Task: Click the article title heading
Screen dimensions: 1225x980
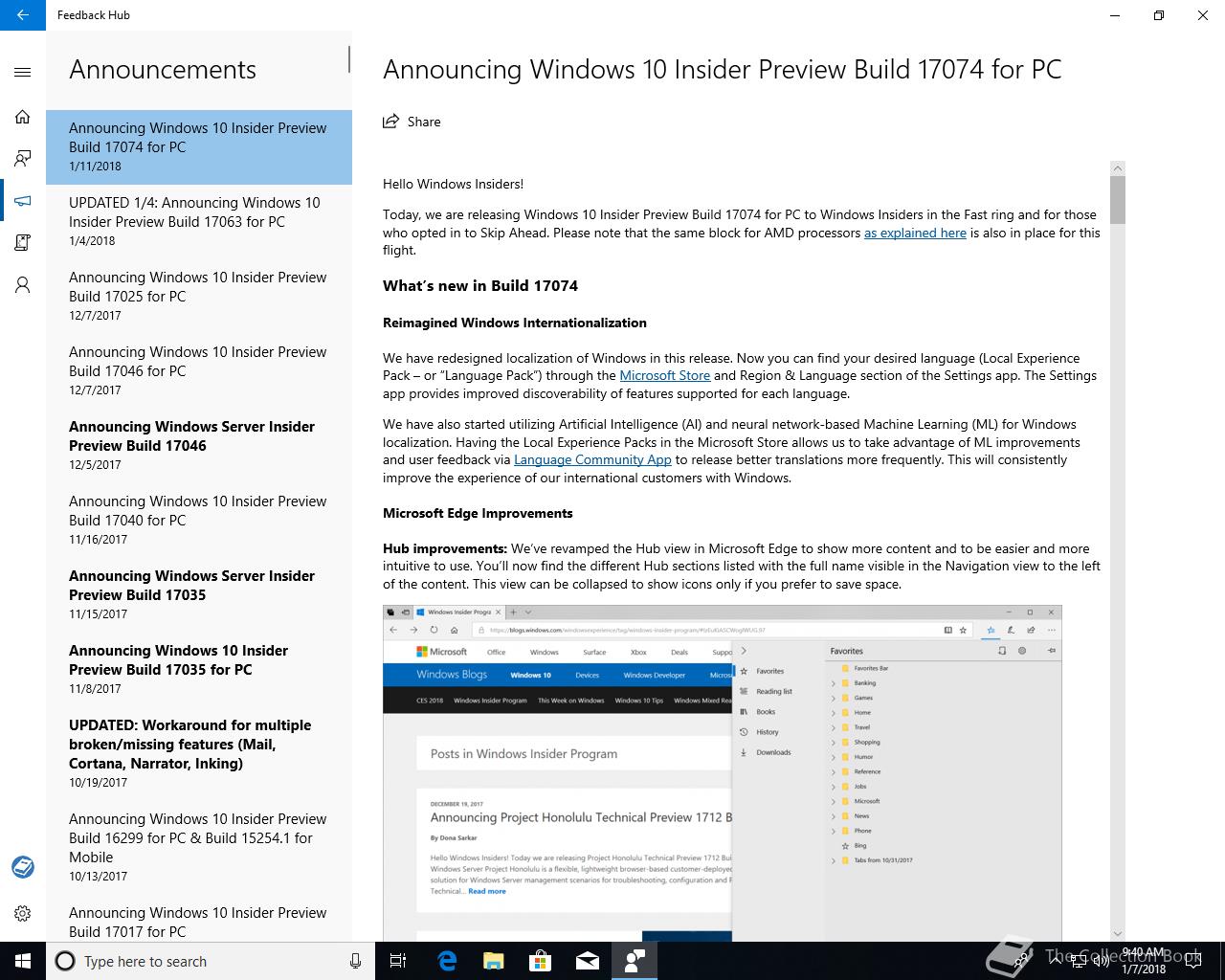Action: click(x=723, y=69)
